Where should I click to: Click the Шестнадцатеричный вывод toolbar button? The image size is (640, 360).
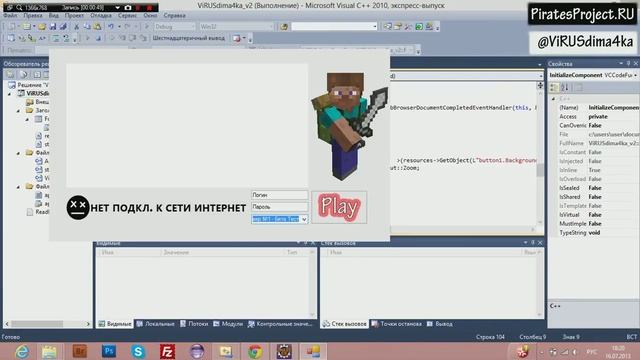tap(189, 38)
